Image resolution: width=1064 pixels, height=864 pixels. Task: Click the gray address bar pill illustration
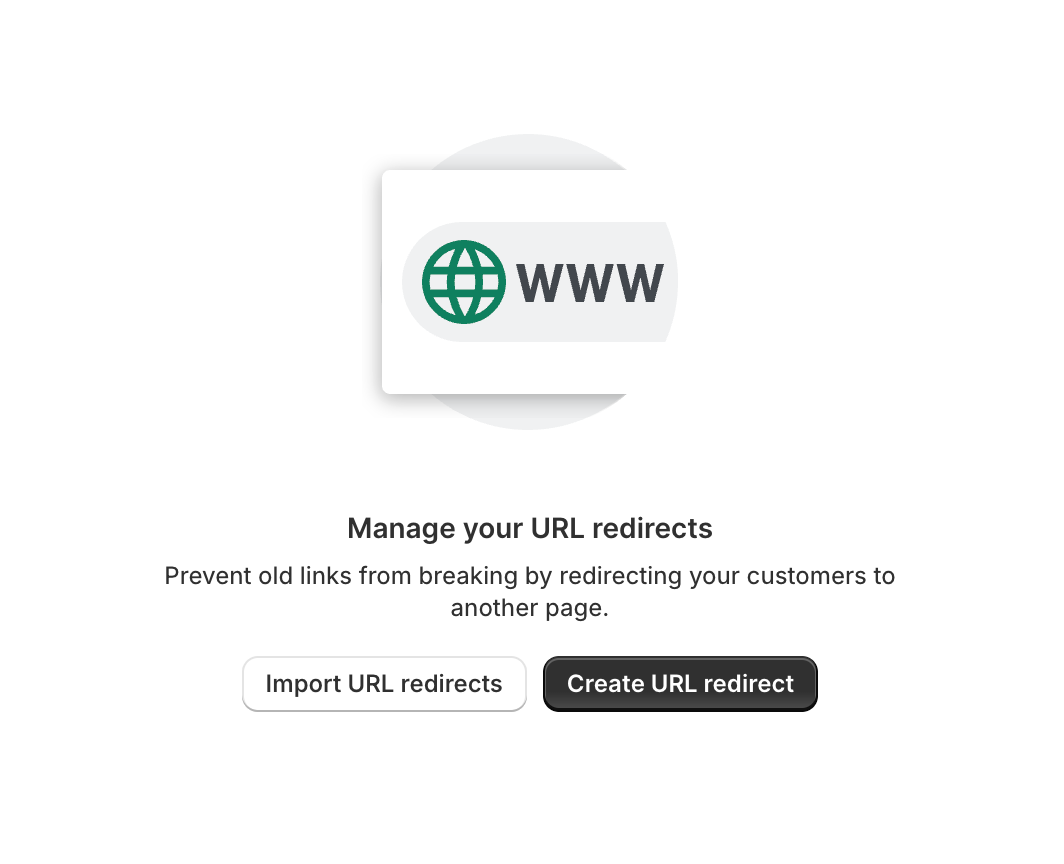coord(539,282)
